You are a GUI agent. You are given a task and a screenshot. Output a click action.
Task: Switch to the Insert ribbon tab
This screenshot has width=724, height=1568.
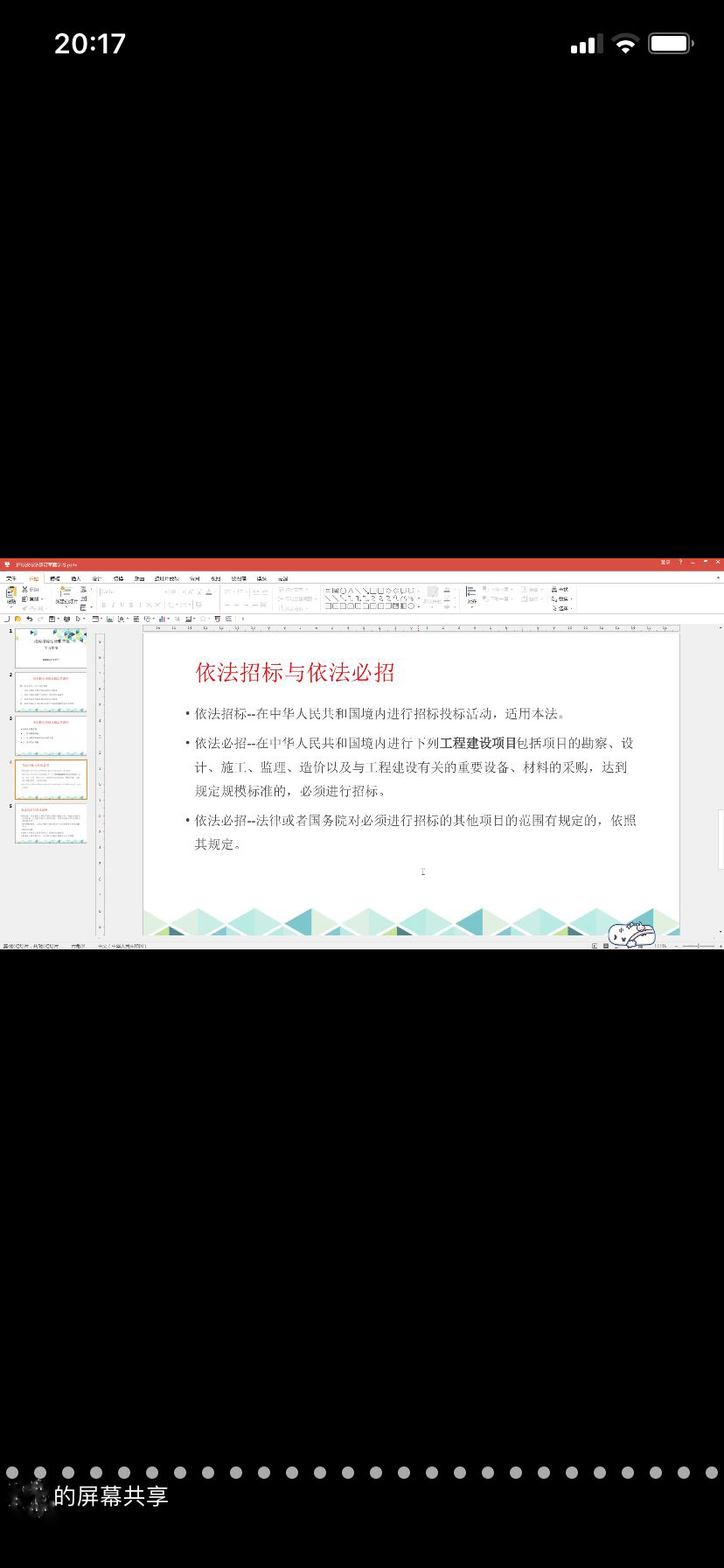point(76,578)
